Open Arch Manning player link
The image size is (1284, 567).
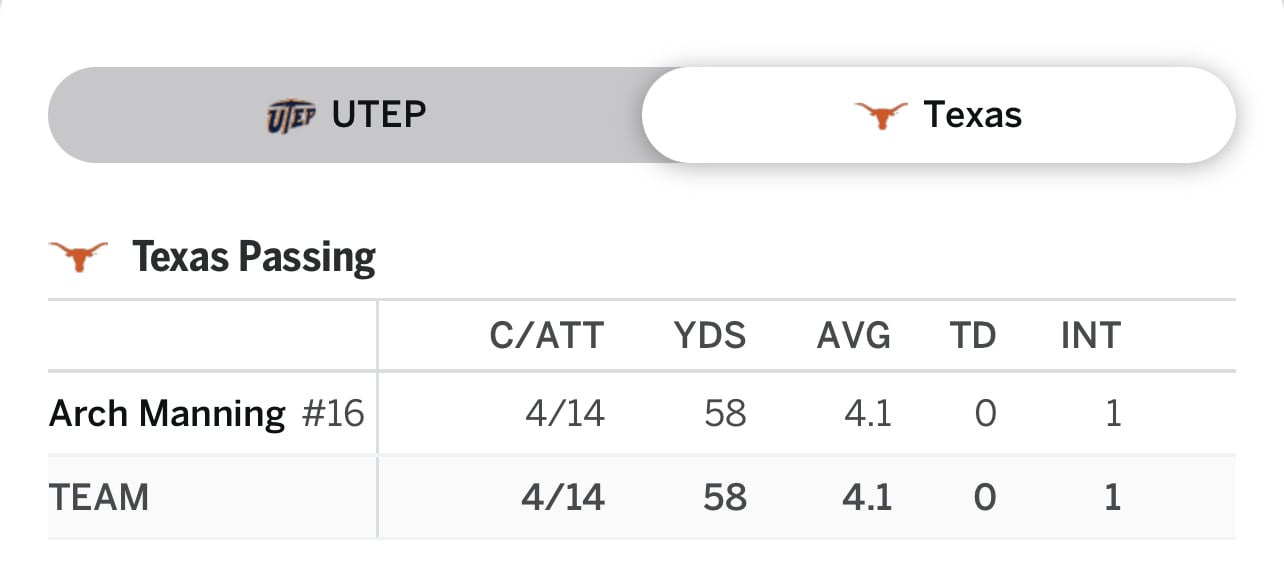[x=167, y=413]
